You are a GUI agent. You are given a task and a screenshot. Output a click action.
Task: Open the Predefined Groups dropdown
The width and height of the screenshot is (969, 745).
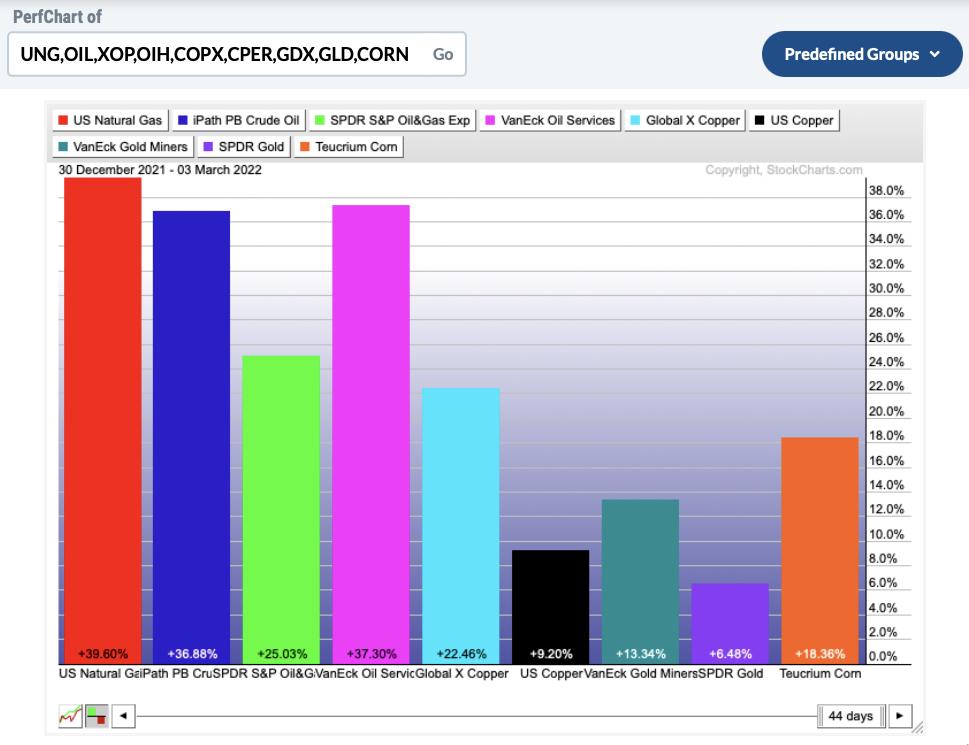[x=862, y=54]
